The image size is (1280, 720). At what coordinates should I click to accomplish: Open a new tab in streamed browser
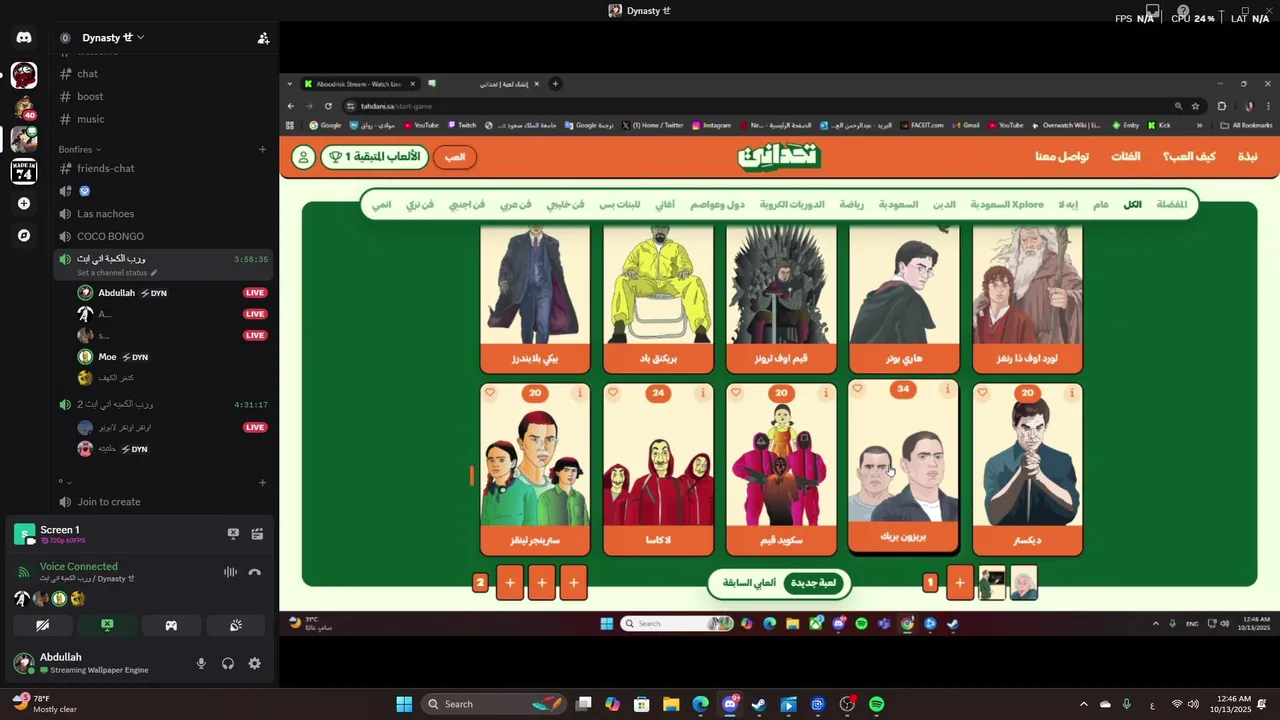click(555, 84)
